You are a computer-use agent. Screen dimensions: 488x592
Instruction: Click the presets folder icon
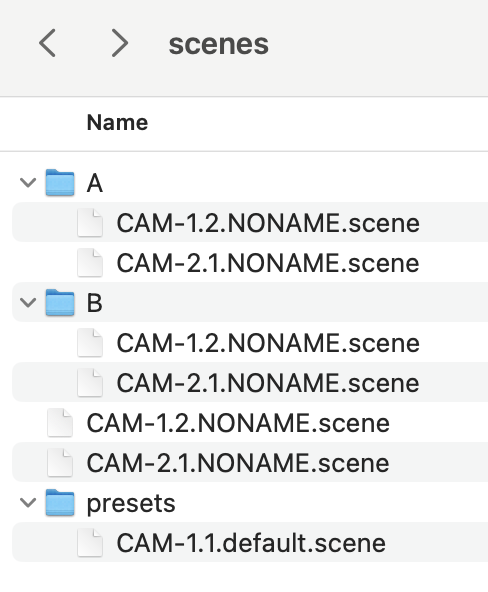click(x=60, y=503)
